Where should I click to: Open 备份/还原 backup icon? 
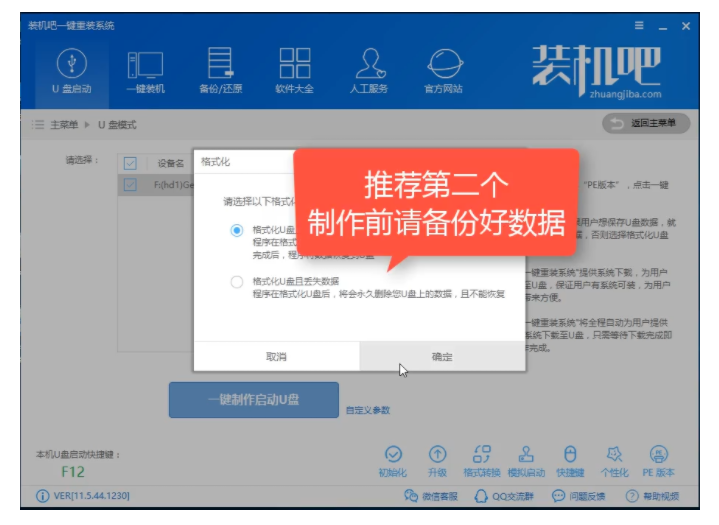tap(219, 64)
